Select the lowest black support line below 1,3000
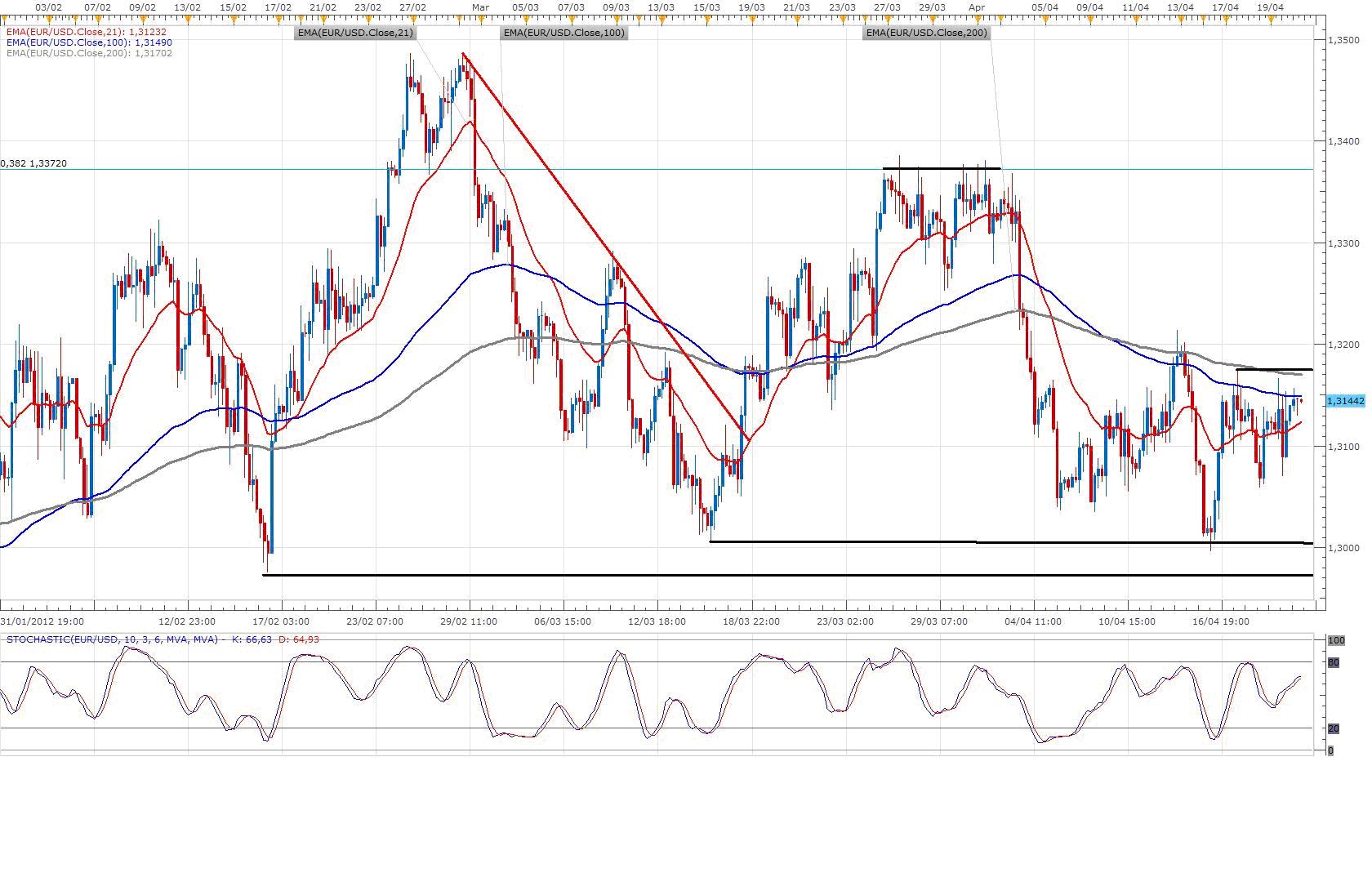Viewport: 1372px width, 895px height. point(787,575)
